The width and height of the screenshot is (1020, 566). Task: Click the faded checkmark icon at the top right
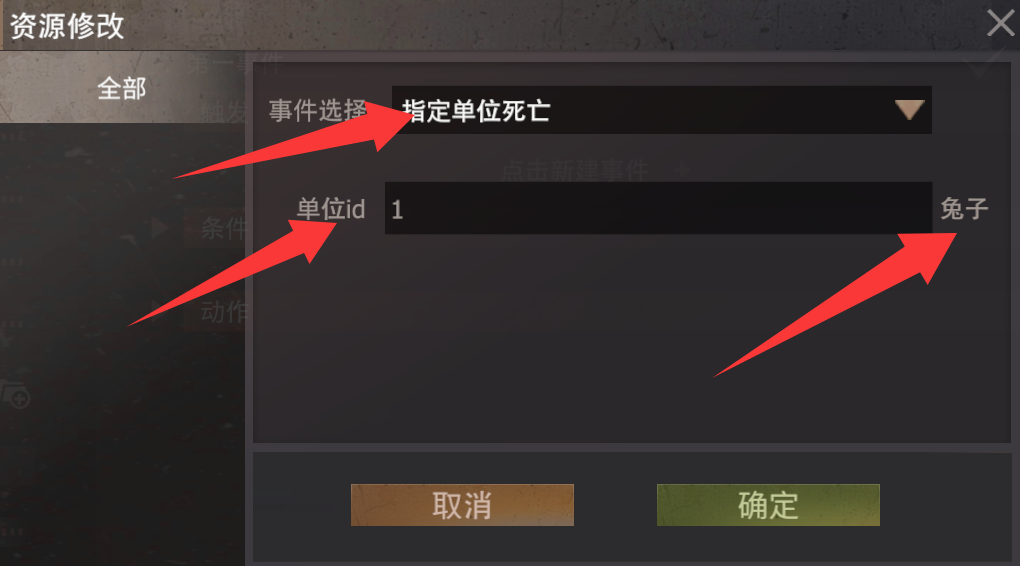click(981, 64)
